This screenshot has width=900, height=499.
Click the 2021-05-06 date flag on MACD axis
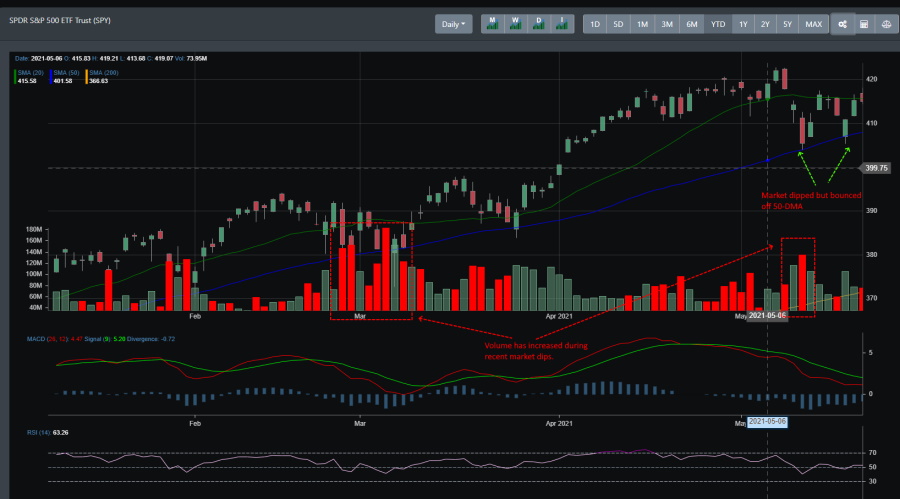(x=767, y=422)
